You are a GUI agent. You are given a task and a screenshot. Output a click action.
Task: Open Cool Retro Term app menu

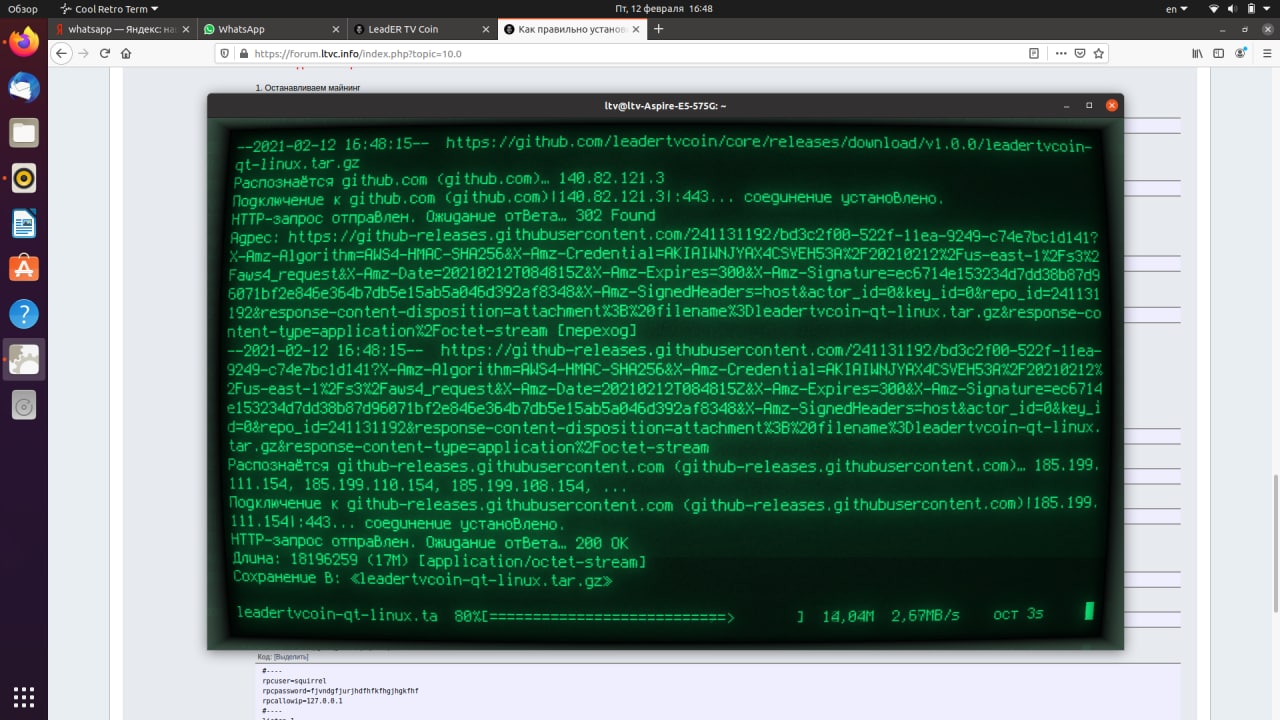pyautogui.click(x=109, y=8)
